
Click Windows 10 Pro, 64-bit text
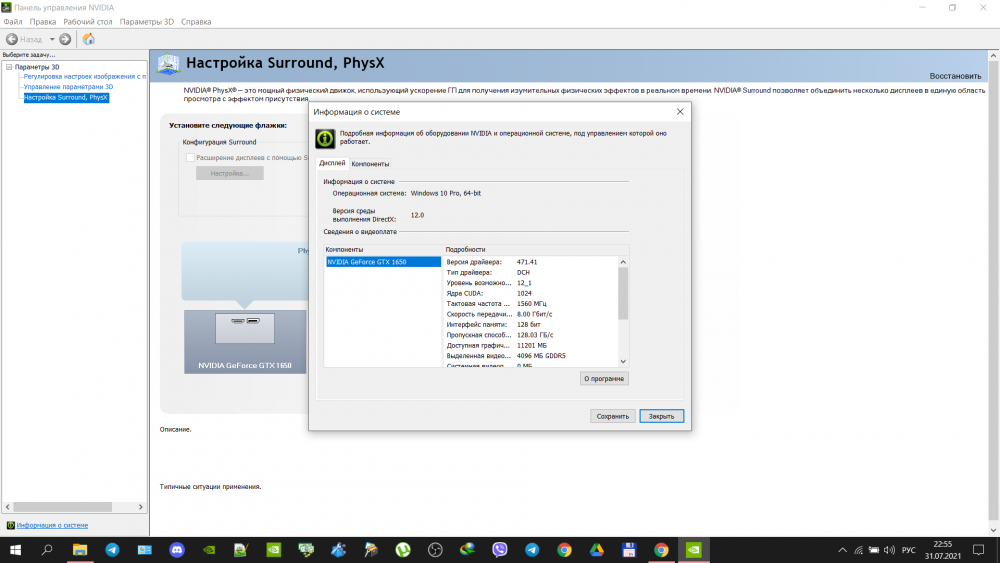pyautogui.click(x=446, y=193)
